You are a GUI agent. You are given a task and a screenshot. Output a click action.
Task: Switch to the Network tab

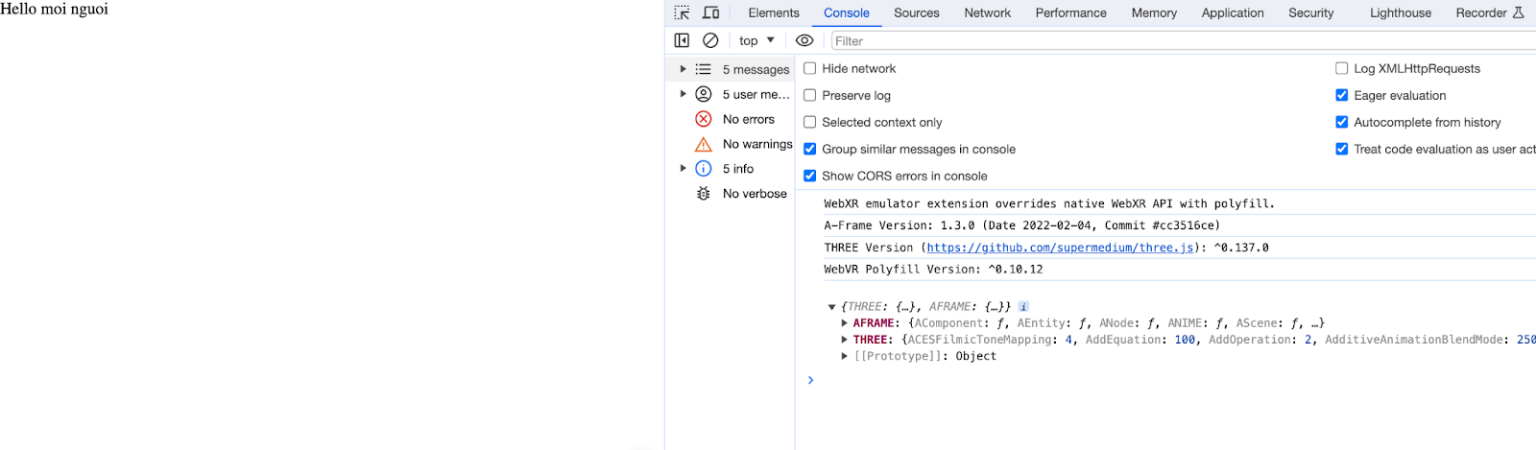point(987,13)
